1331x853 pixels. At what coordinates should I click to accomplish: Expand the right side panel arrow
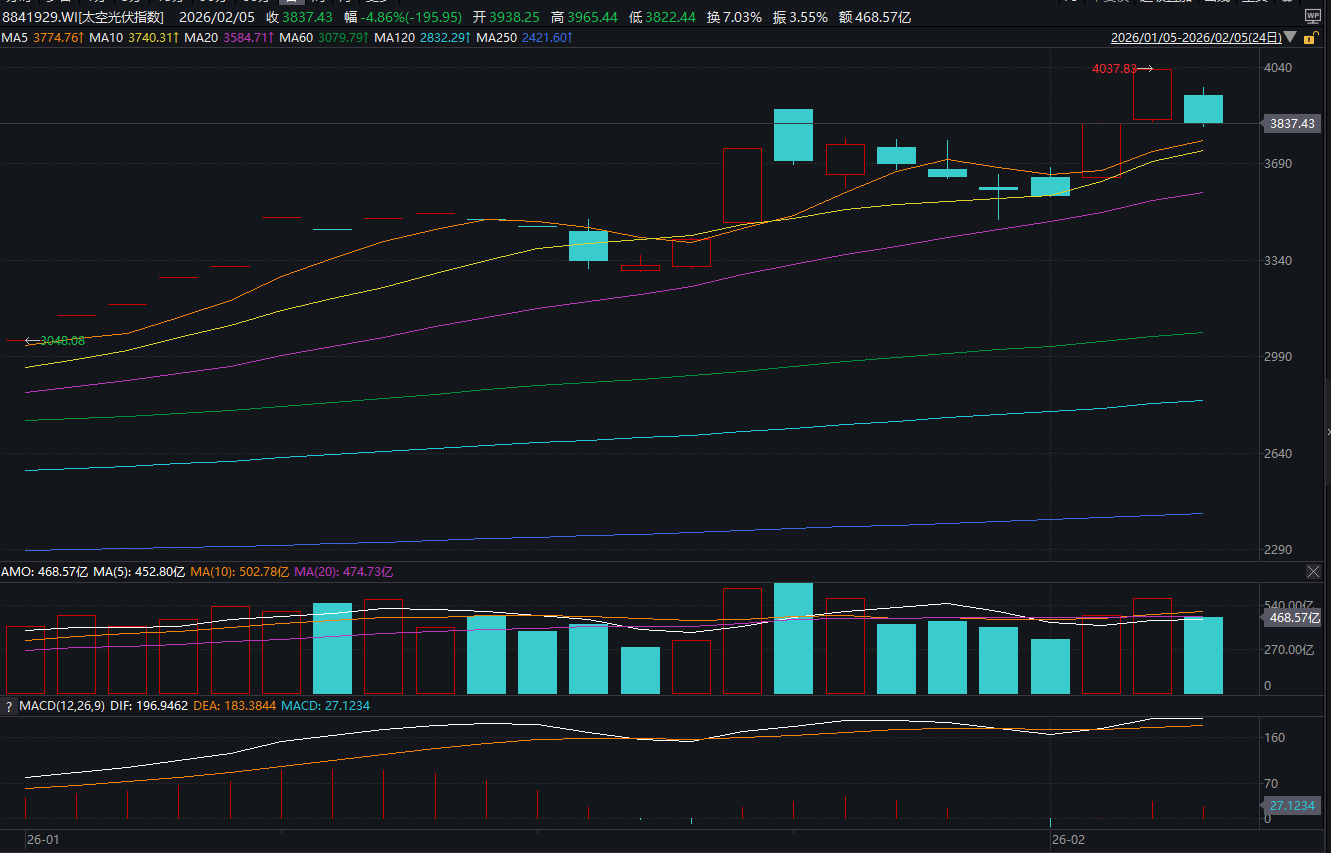coord(1327,432)
